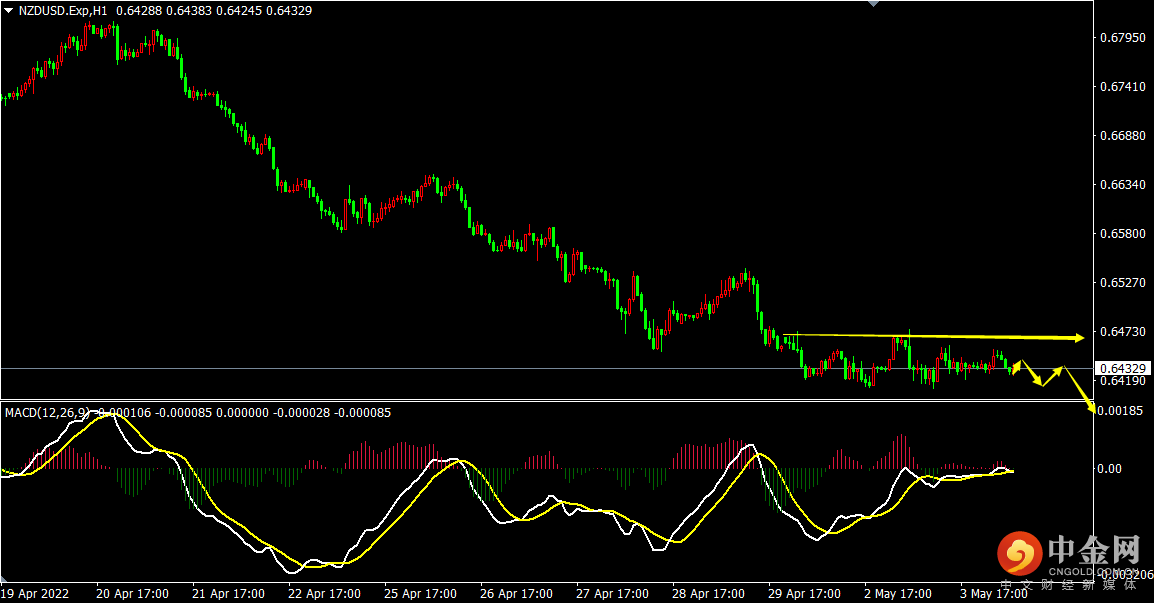Click the 19 Apr 2022 date label

point(35,593)
